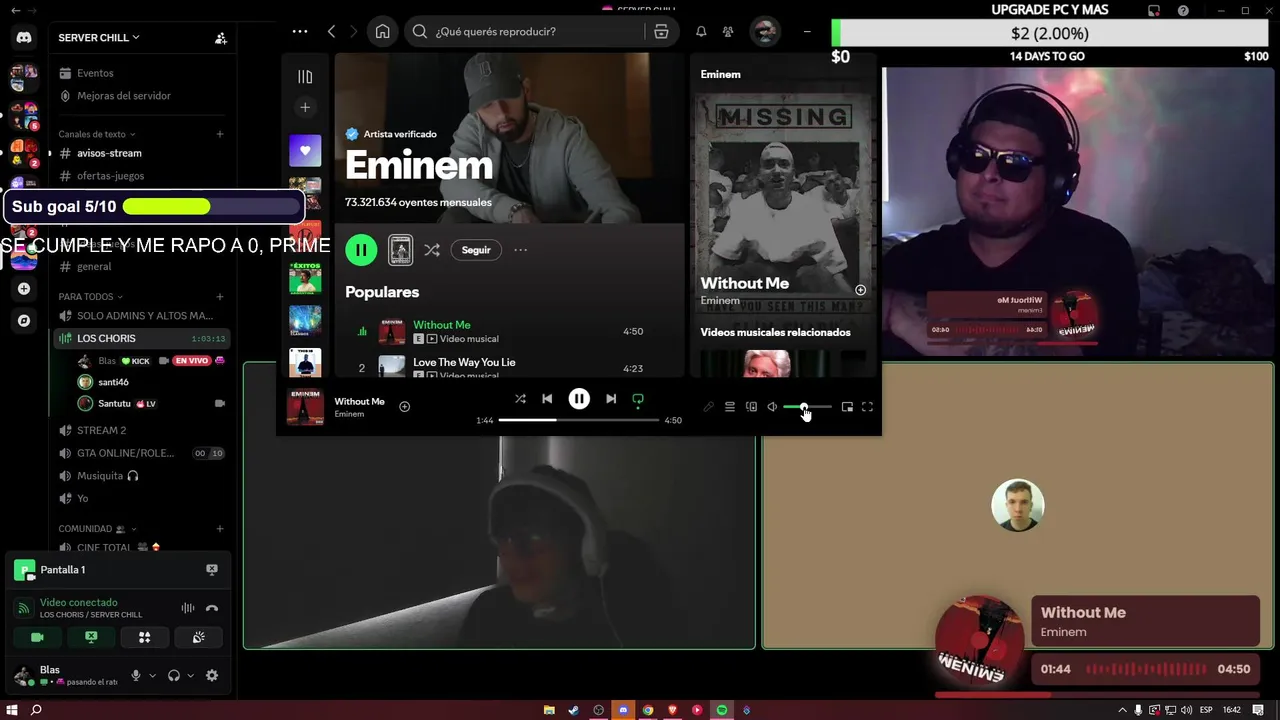
Task: Open connect to a device icon
Action: pyautogui.click(x=751, y=407)
